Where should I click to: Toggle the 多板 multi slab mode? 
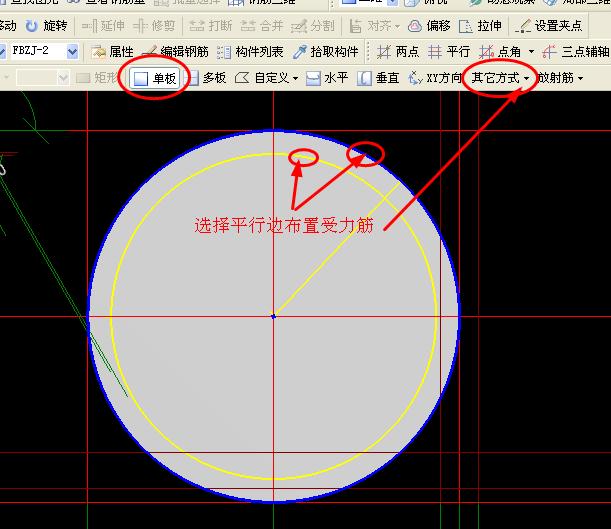tap(207, 78)
